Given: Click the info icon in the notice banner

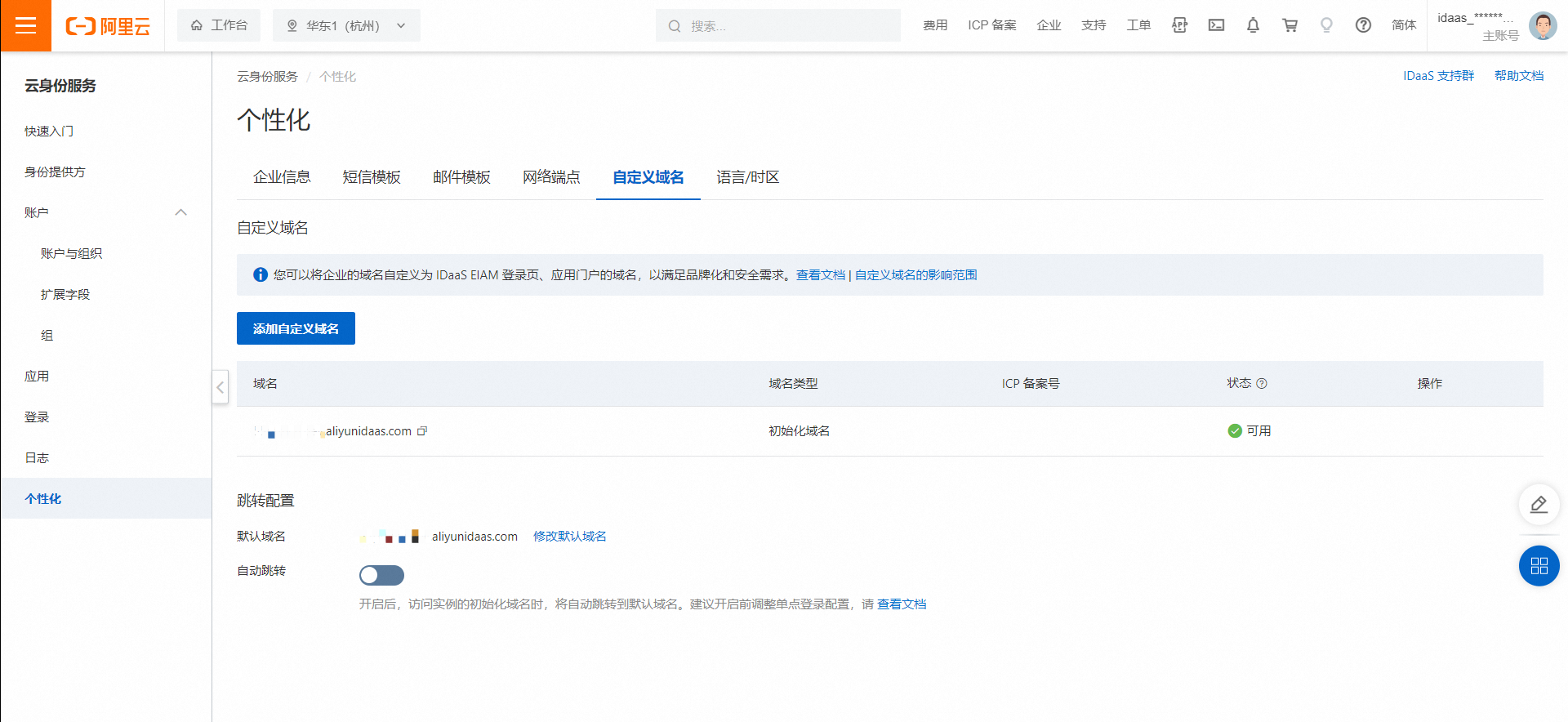Looking at the screenshot, I should pos(261,274).
